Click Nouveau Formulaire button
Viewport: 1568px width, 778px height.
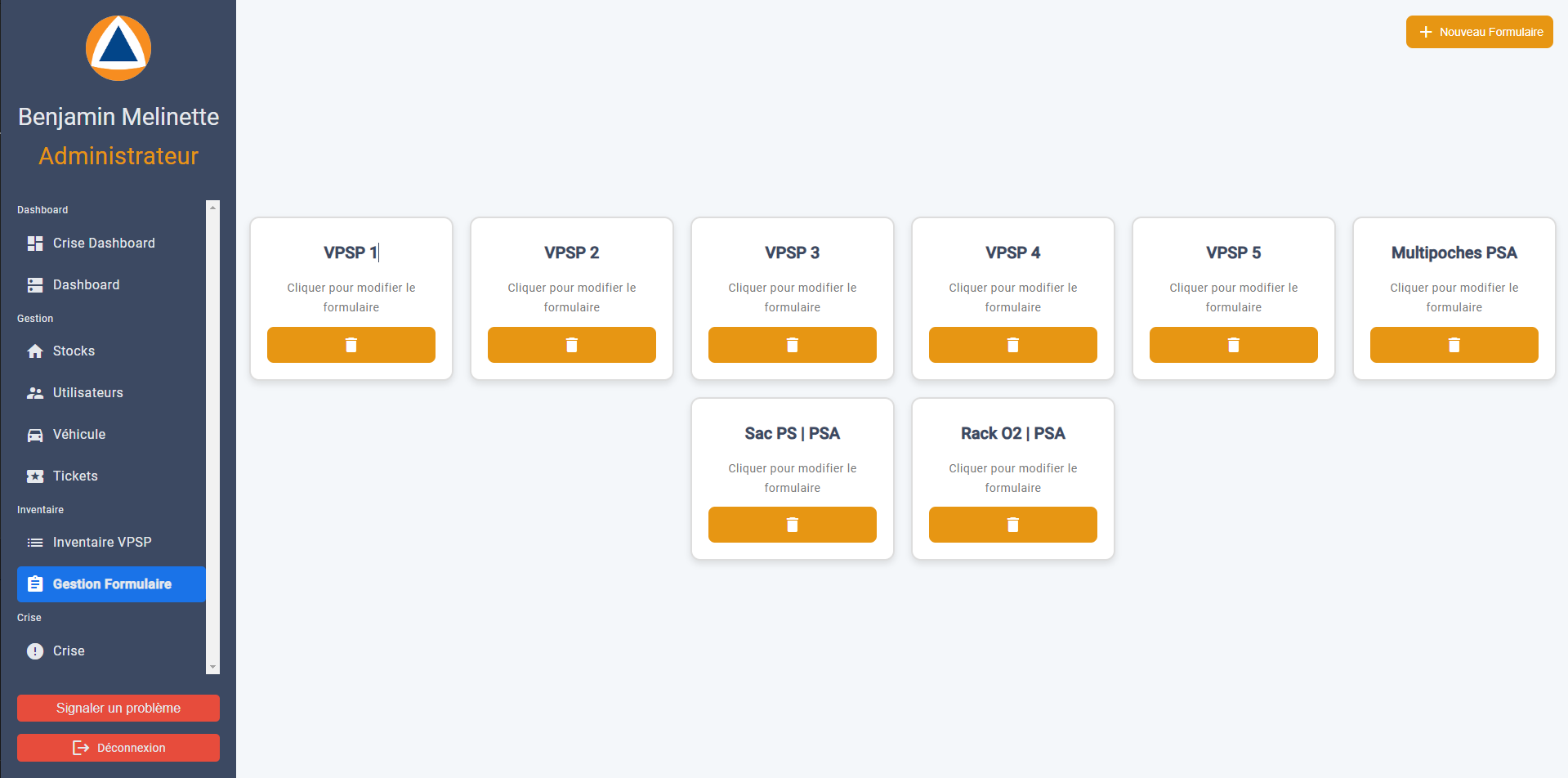click(1479, 32)
